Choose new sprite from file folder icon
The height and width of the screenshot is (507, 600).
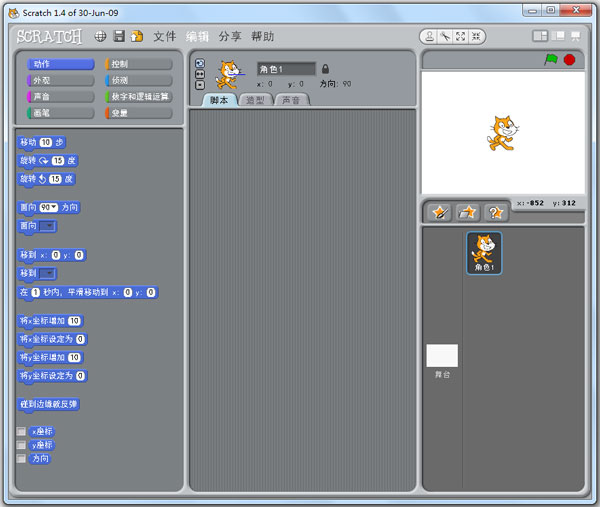pyautogui.click(x=467, y=211)
